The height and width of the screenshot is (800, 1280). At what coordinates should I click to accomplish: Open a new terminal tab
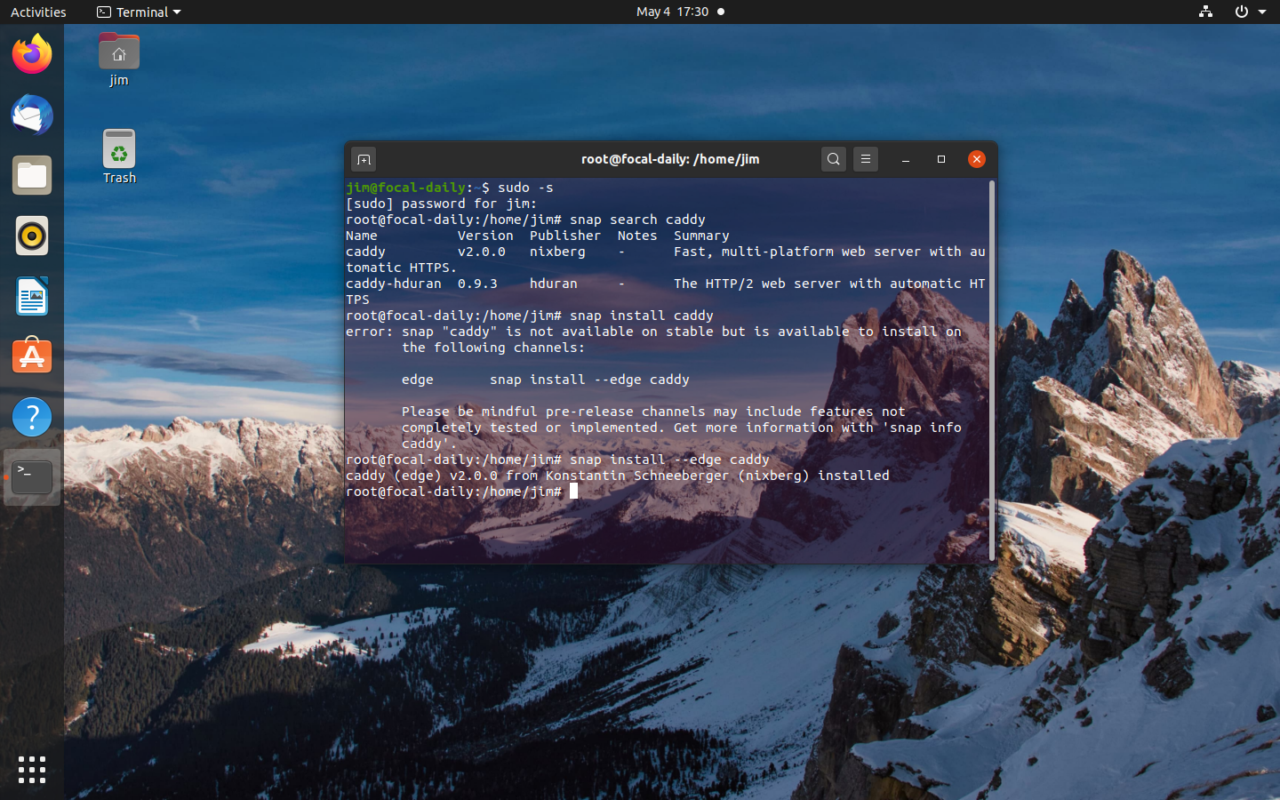click(363, 158)
